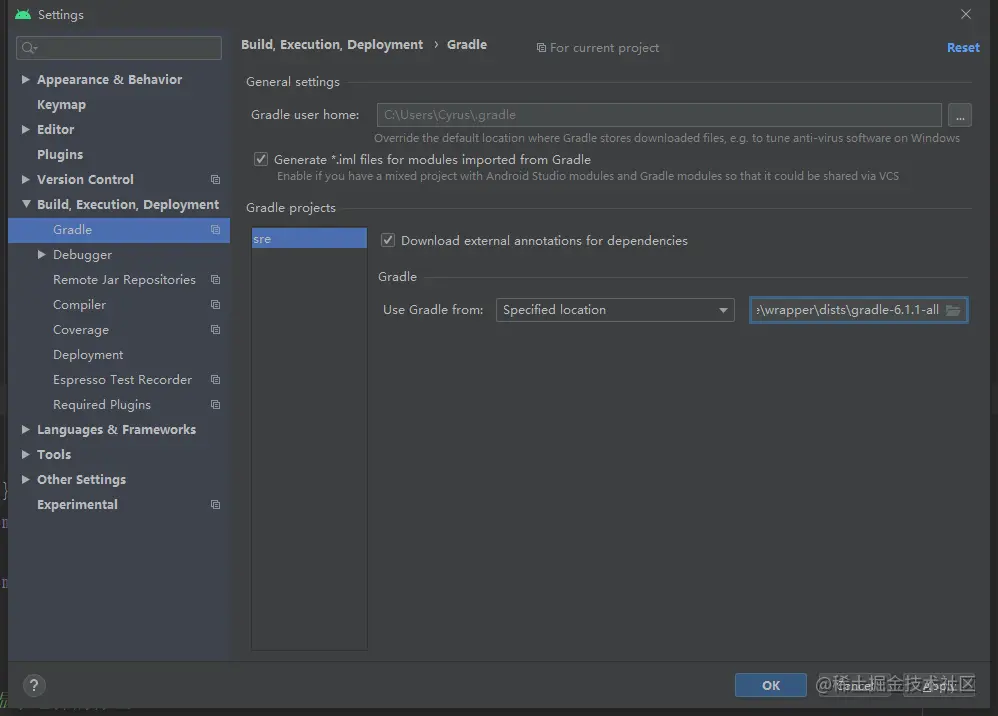
Task: Expand Appearance & Behavior section
Action: (x=25, y=80)
